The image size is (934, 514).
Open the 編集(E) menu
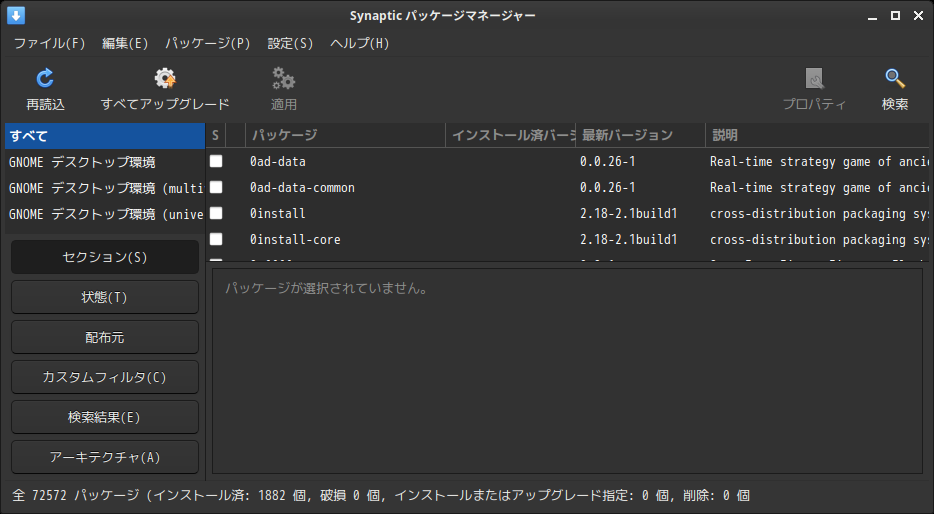click(125, 43)
